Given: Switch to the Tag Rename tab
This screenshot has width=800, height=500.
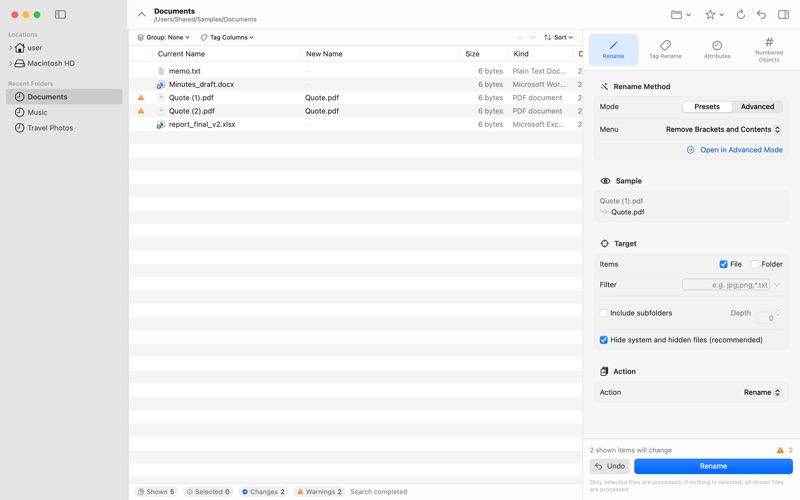Looking at the screenshot, I should [x=665, y=49].
